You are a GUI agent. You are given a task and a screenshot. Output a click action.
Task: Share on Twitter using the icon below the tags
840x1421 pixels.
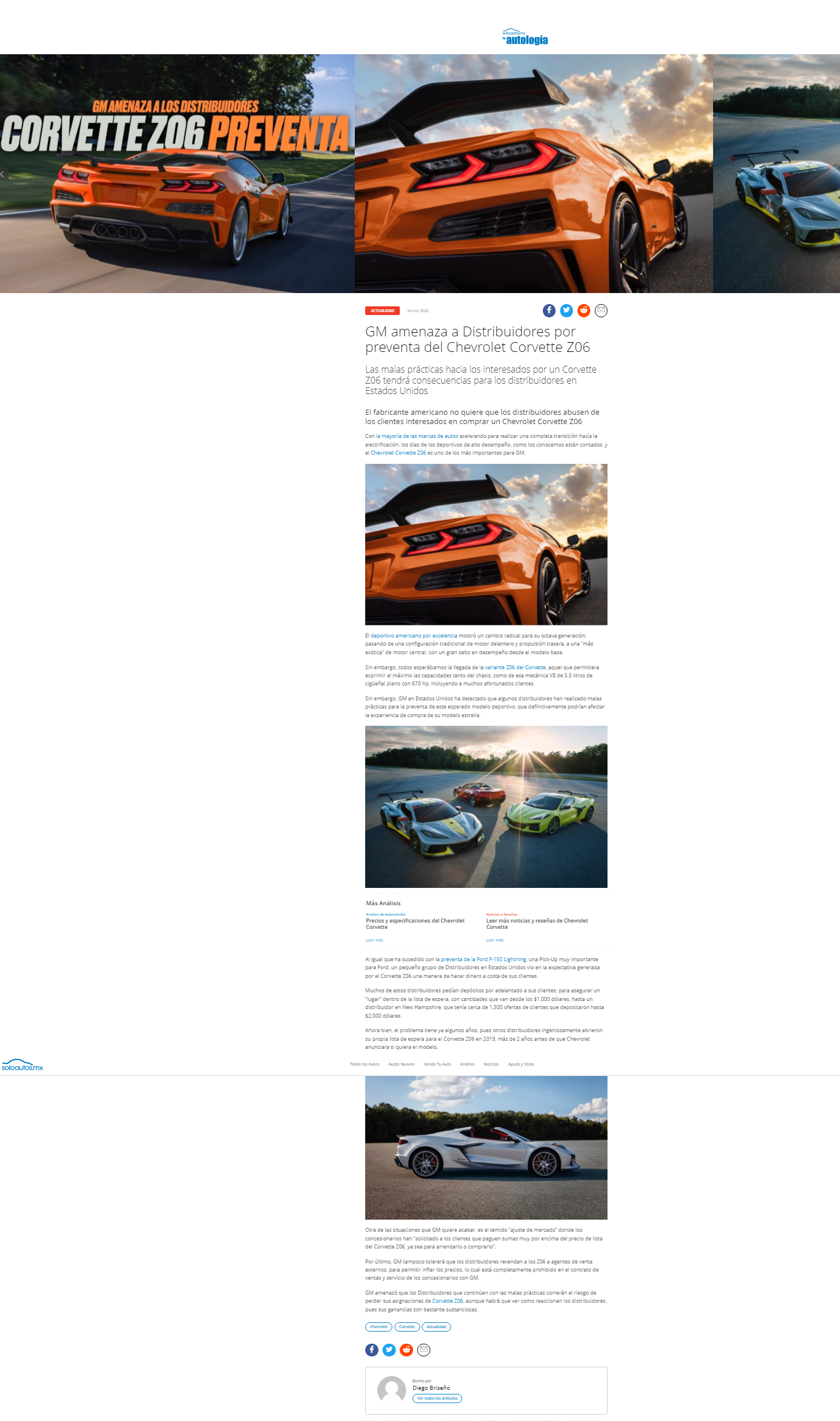point(389,1349)
